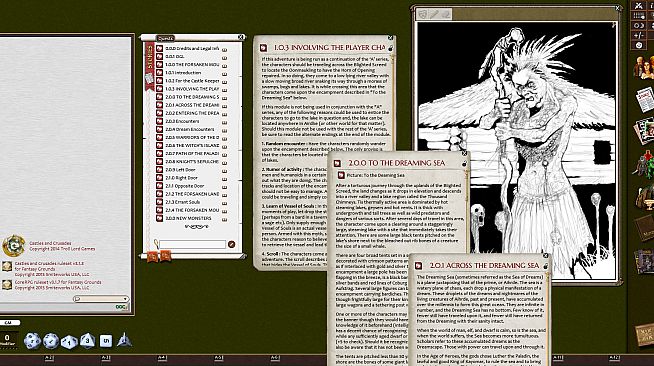This screenshot has height=366, width=654.
Task: Pick the d4 pyramid die
Action: [x=124, y=340]
